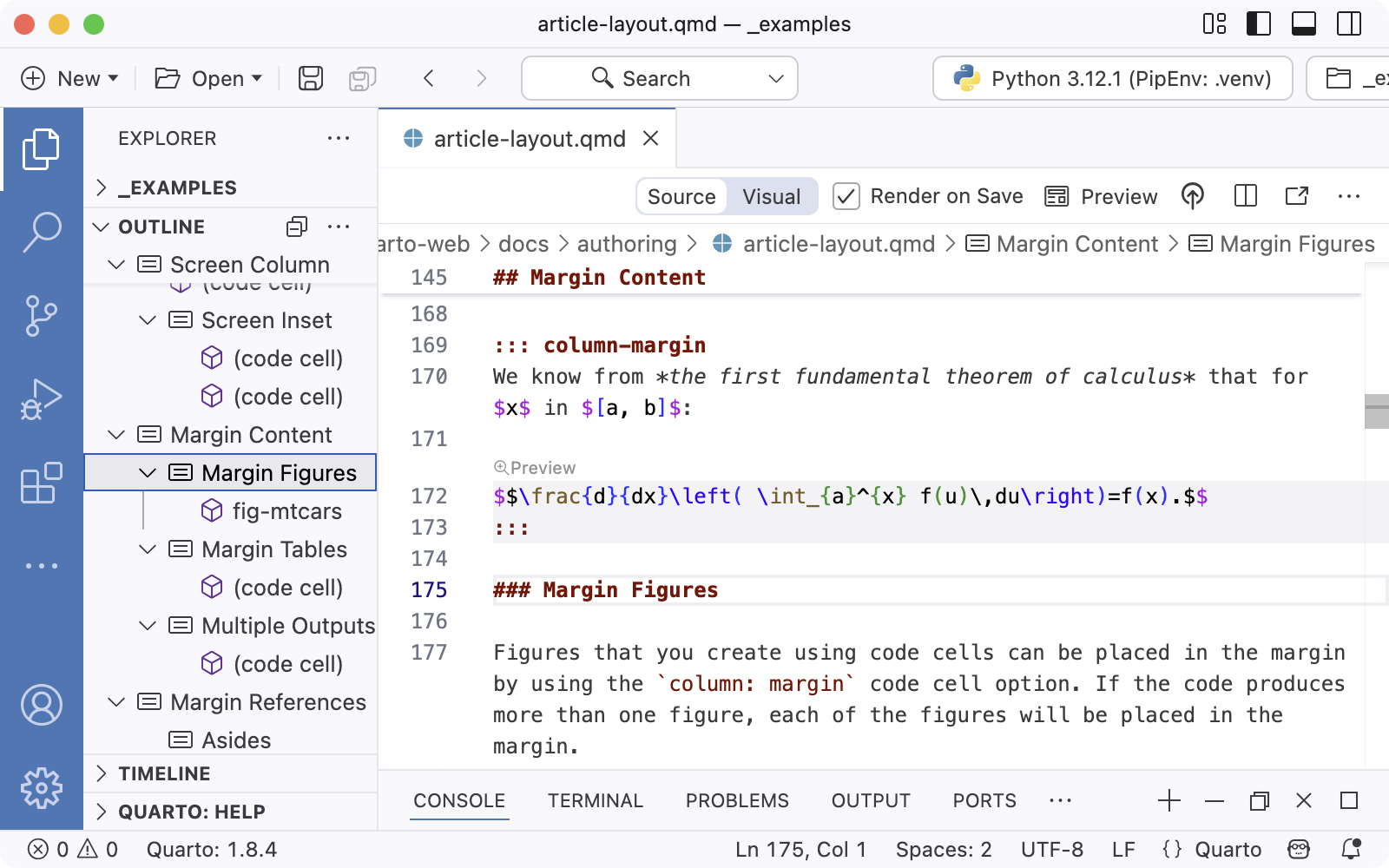The width and height of the screenshot is (1389, 868).
Task: Toggle the Render on Save checkbox
Action: click(846, 196)
